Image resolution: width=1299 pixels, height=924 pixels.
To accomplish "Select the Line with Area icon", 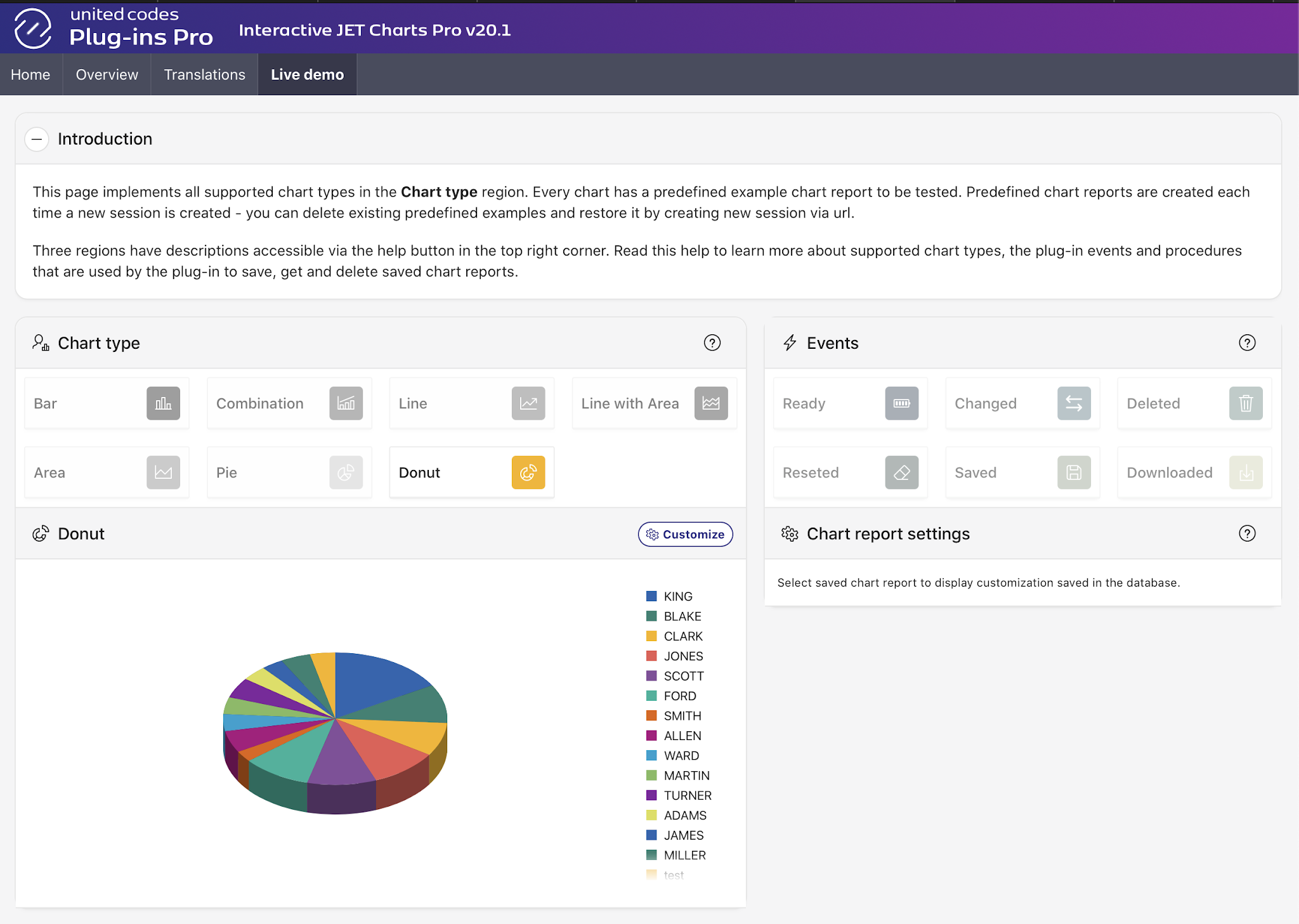I will click(x=710, y=403).
